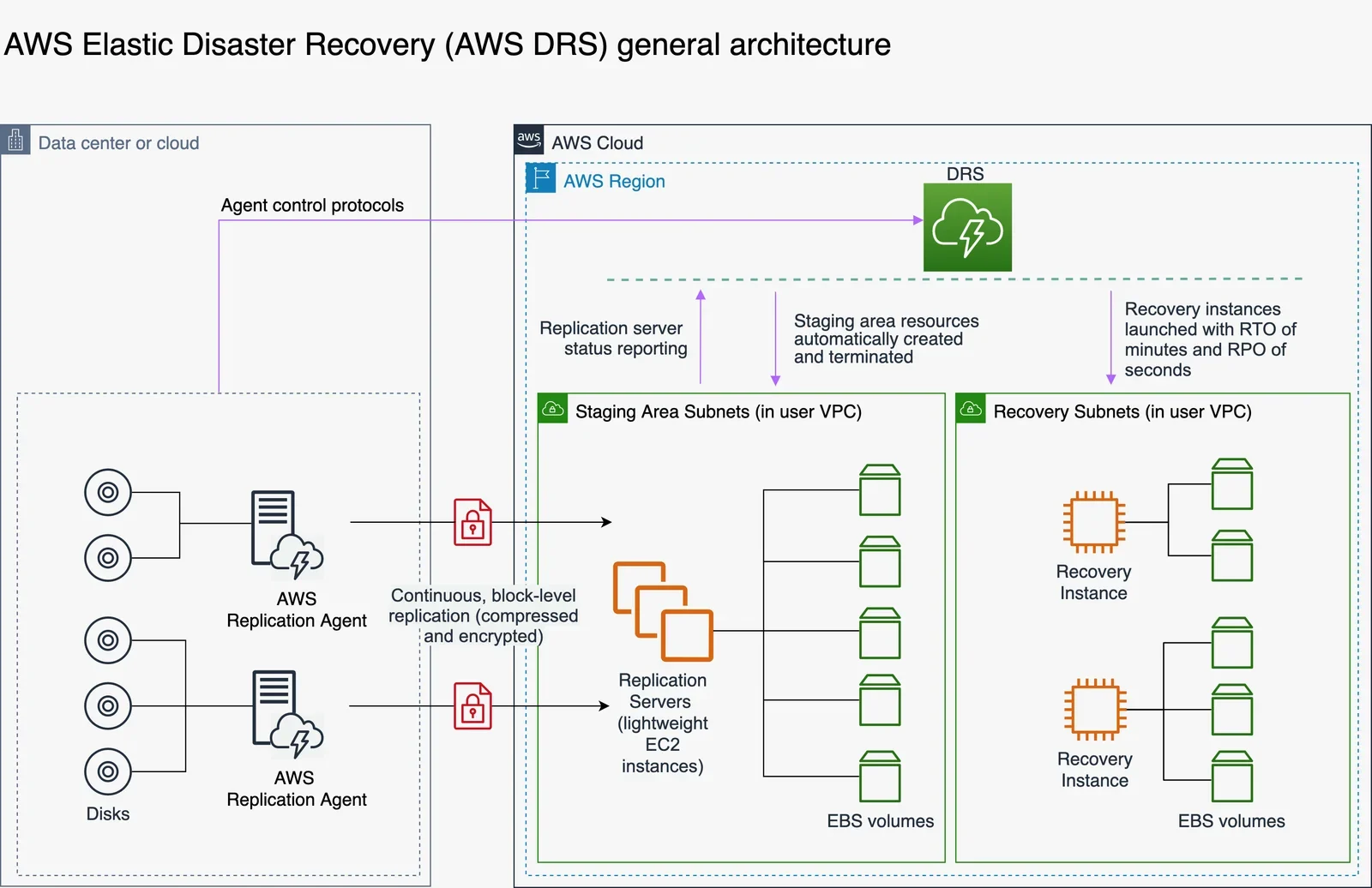Click the upper Recovery Instance chip icon

tap(1094, 522)
